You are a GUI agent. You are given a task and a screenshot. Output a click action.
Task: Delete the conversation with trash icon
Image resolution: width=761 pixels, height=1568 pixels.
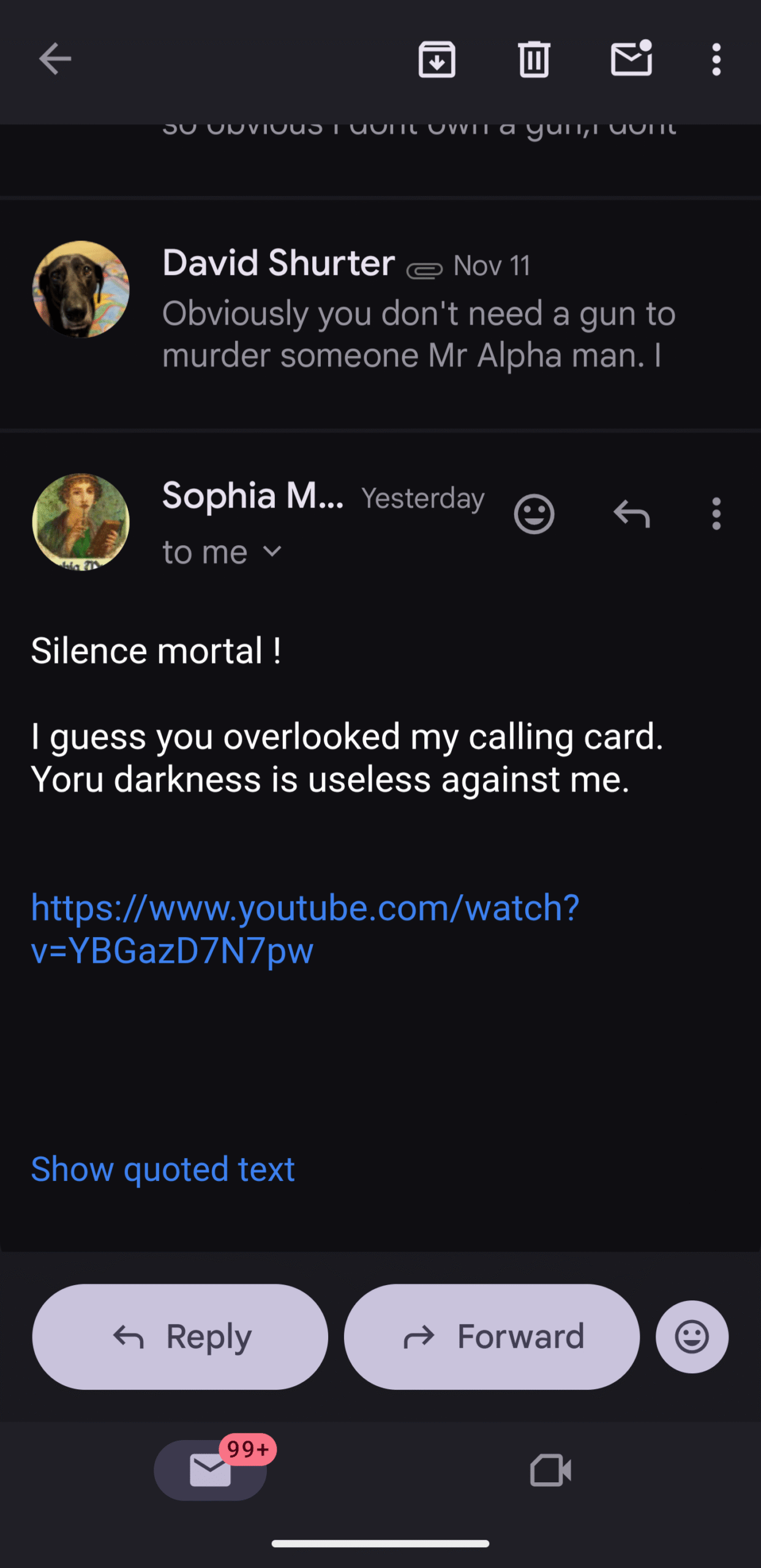coord(534,59)
